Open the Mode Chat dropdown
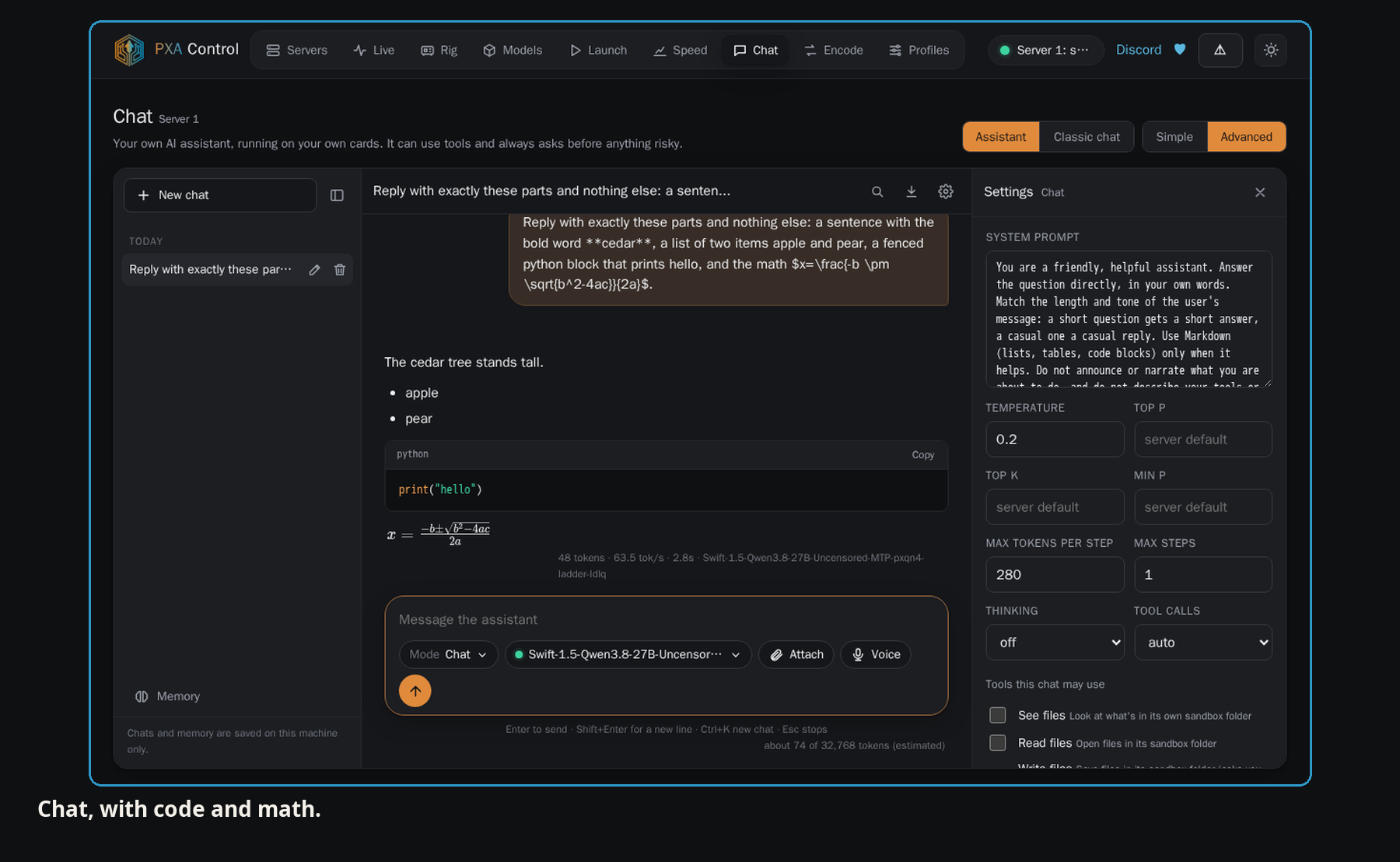1400x862 pixels. click(449, 654)
